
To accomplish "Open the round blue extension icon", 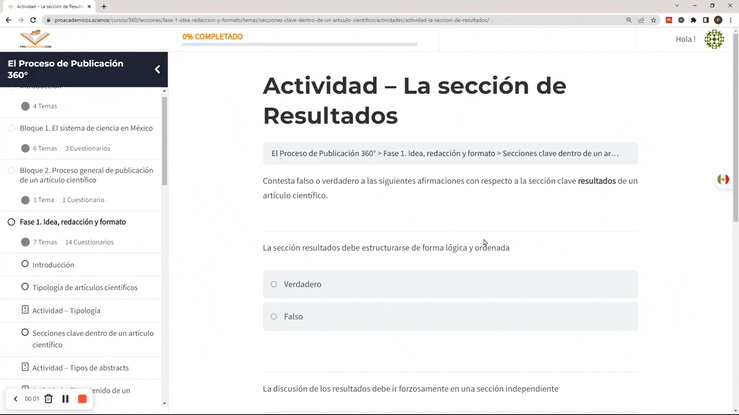I will [x=681, y=20].
